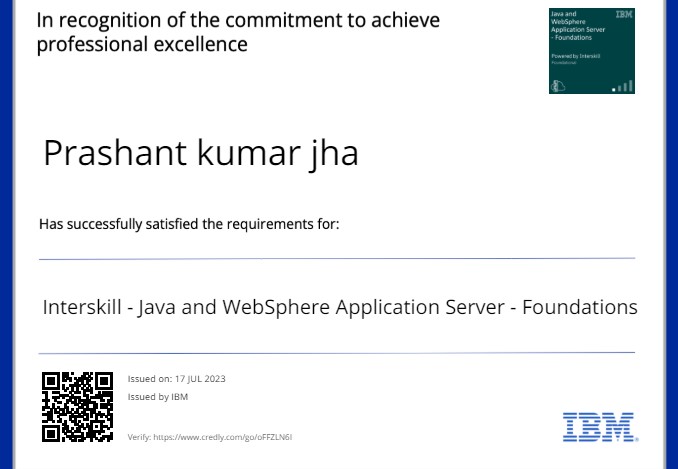Click 'Powered by Interskill' in the badge

point(576,56)
